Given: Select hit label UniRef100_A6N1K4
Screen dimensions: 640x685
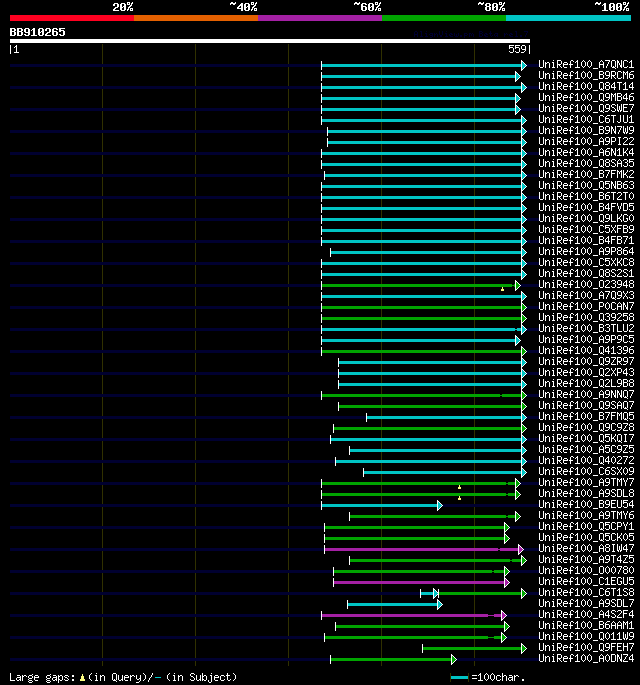Looking at the screenshot, I should point(586,152).
